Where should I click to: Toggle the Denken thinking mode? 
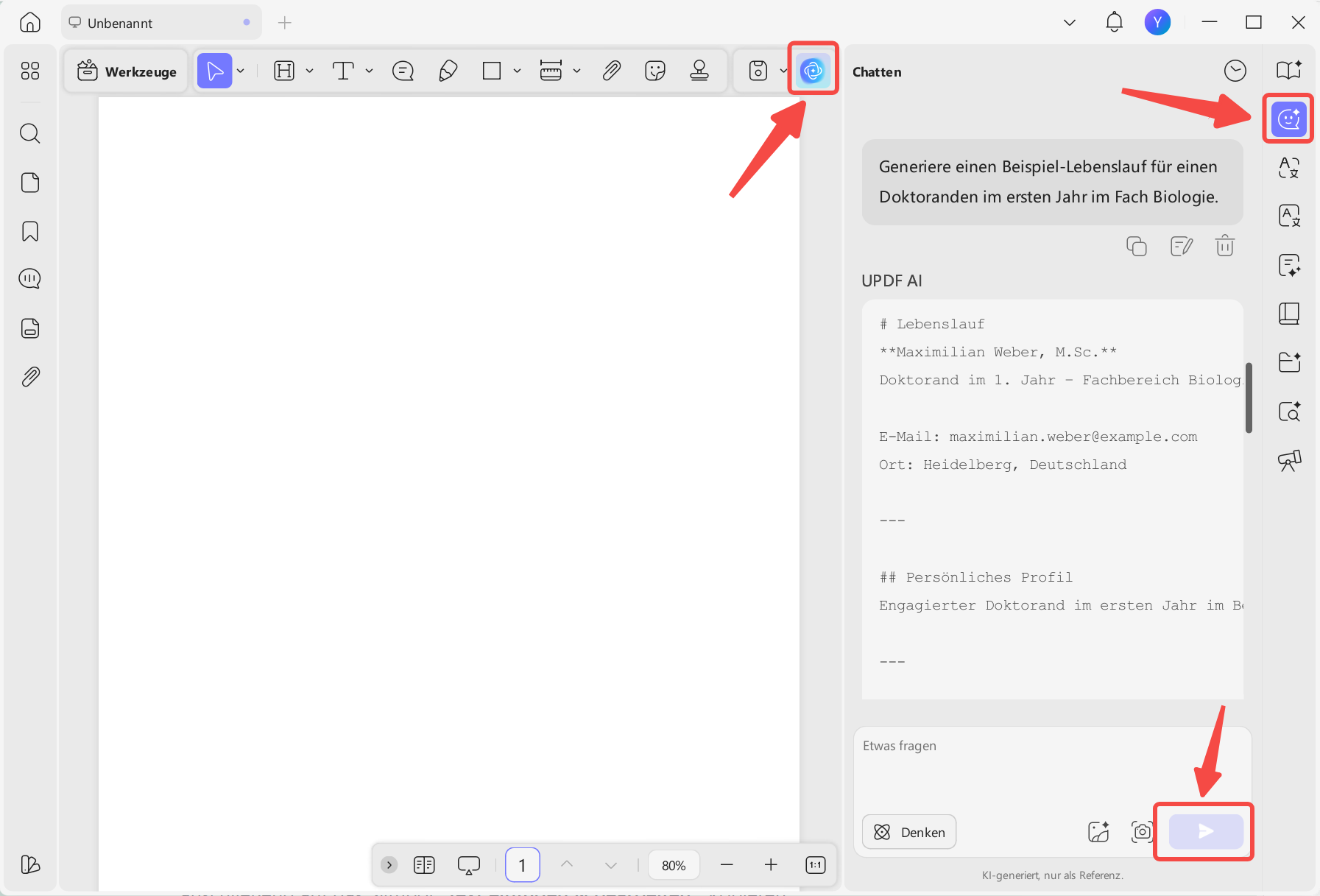(909, 832)
